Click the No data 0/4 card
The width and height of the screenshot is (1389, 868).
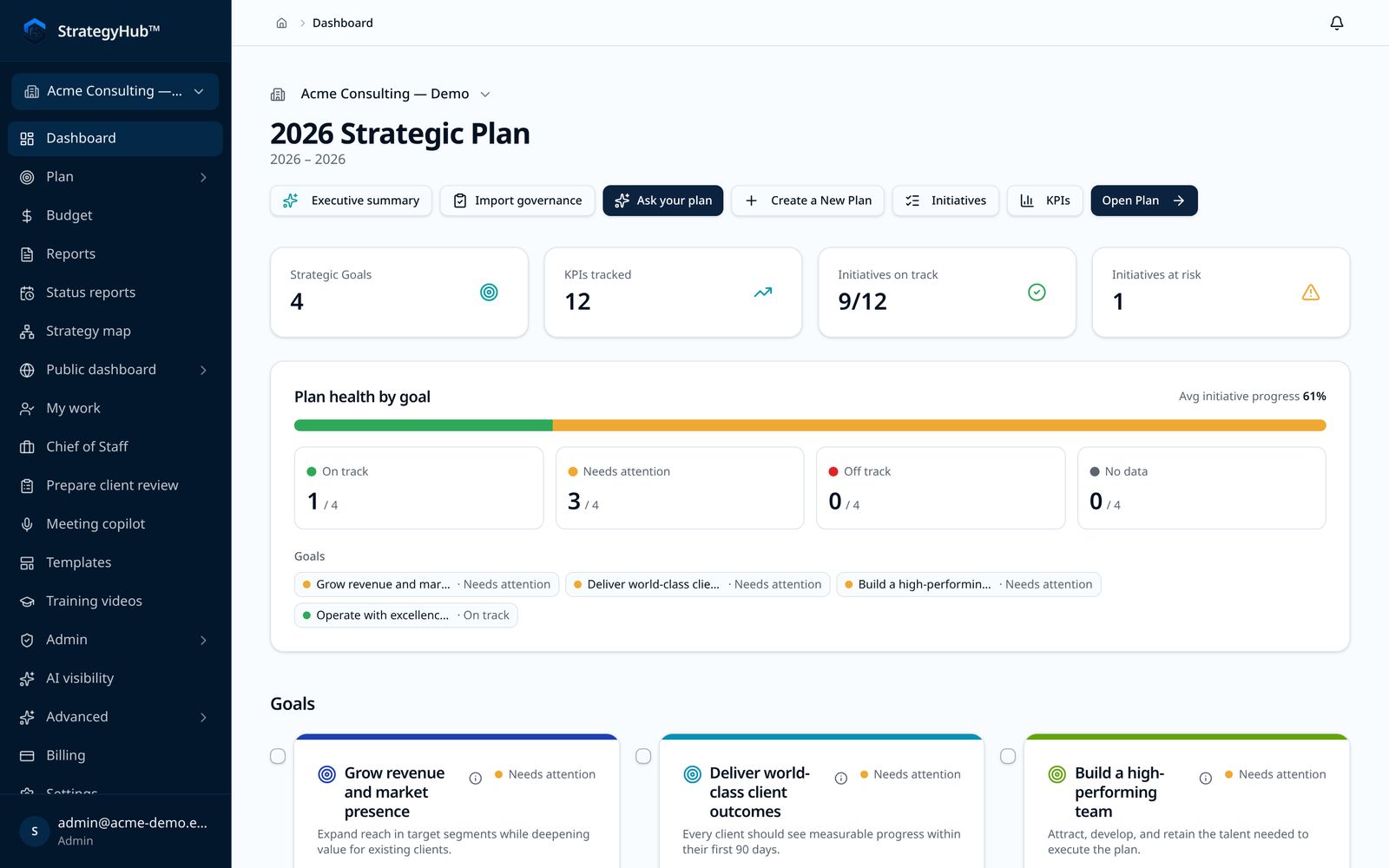click(1201, 488)
